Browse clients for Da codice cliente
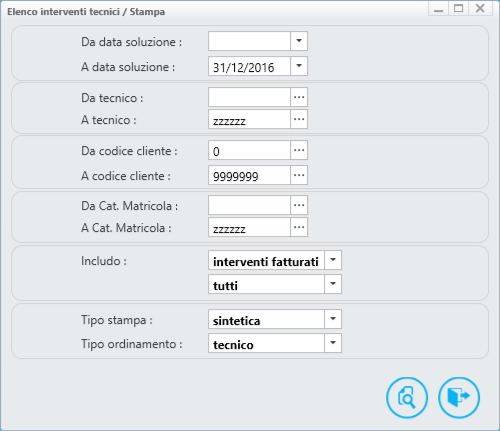This screenshot has height=431, width=500. [x=299, y=150]
